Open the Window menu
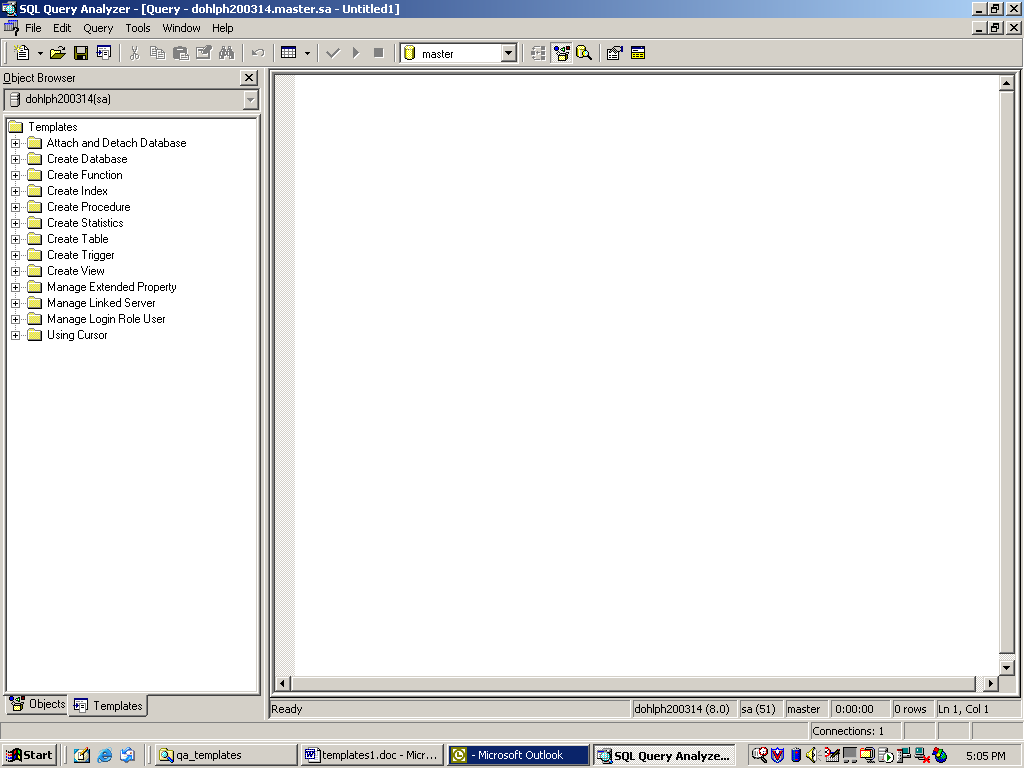 pyautogui.click(x=182, y=28)
